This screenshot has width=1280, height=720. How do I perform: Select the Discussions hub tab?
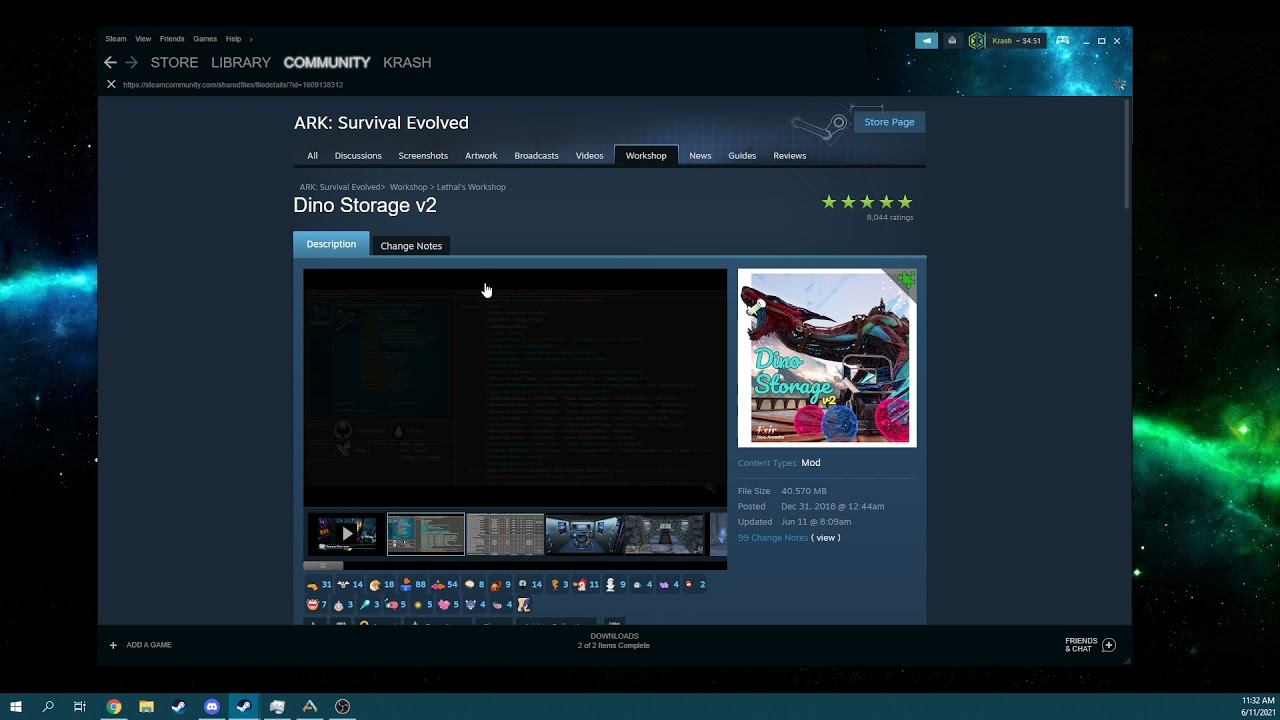pyautogui.click(x=358, y=156)
